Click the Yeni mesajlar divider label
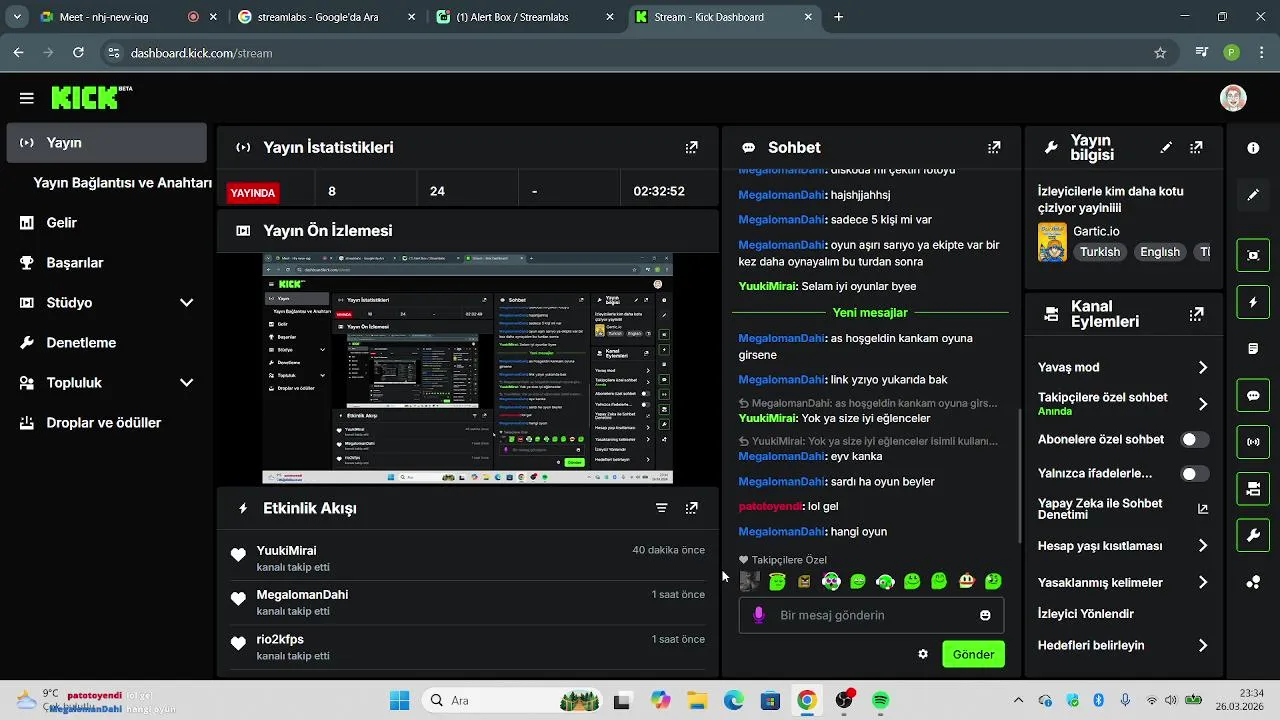The image size is (1280, 720). 870,312
